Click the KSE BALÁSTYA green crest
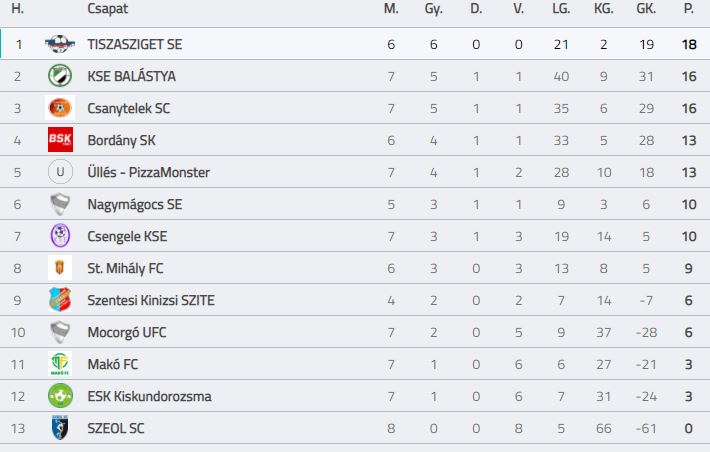710x452 pixels. (x=60, y=76)
